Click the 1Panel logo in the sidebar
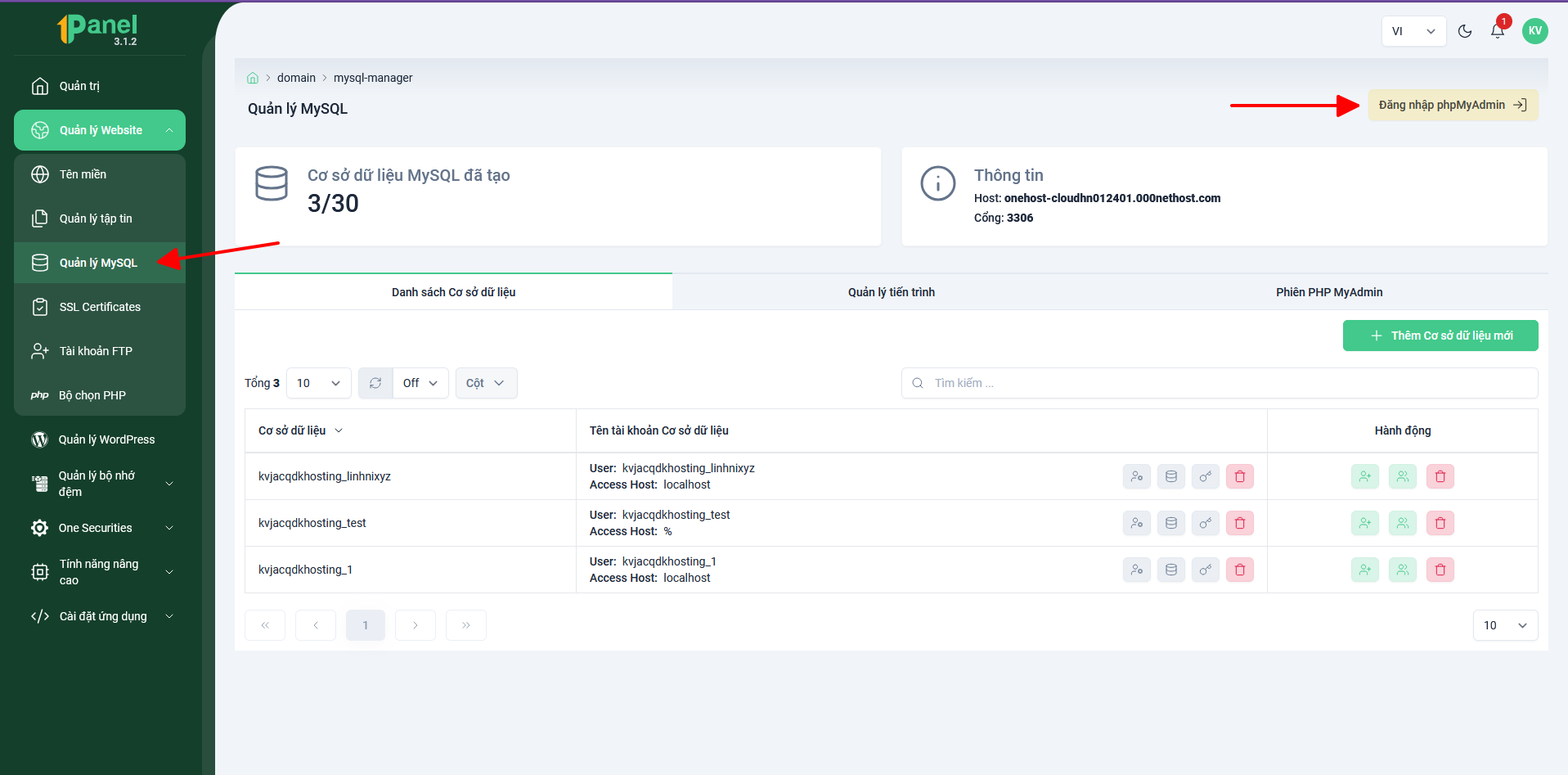The image size is (1568, 775). click(97, 29)
